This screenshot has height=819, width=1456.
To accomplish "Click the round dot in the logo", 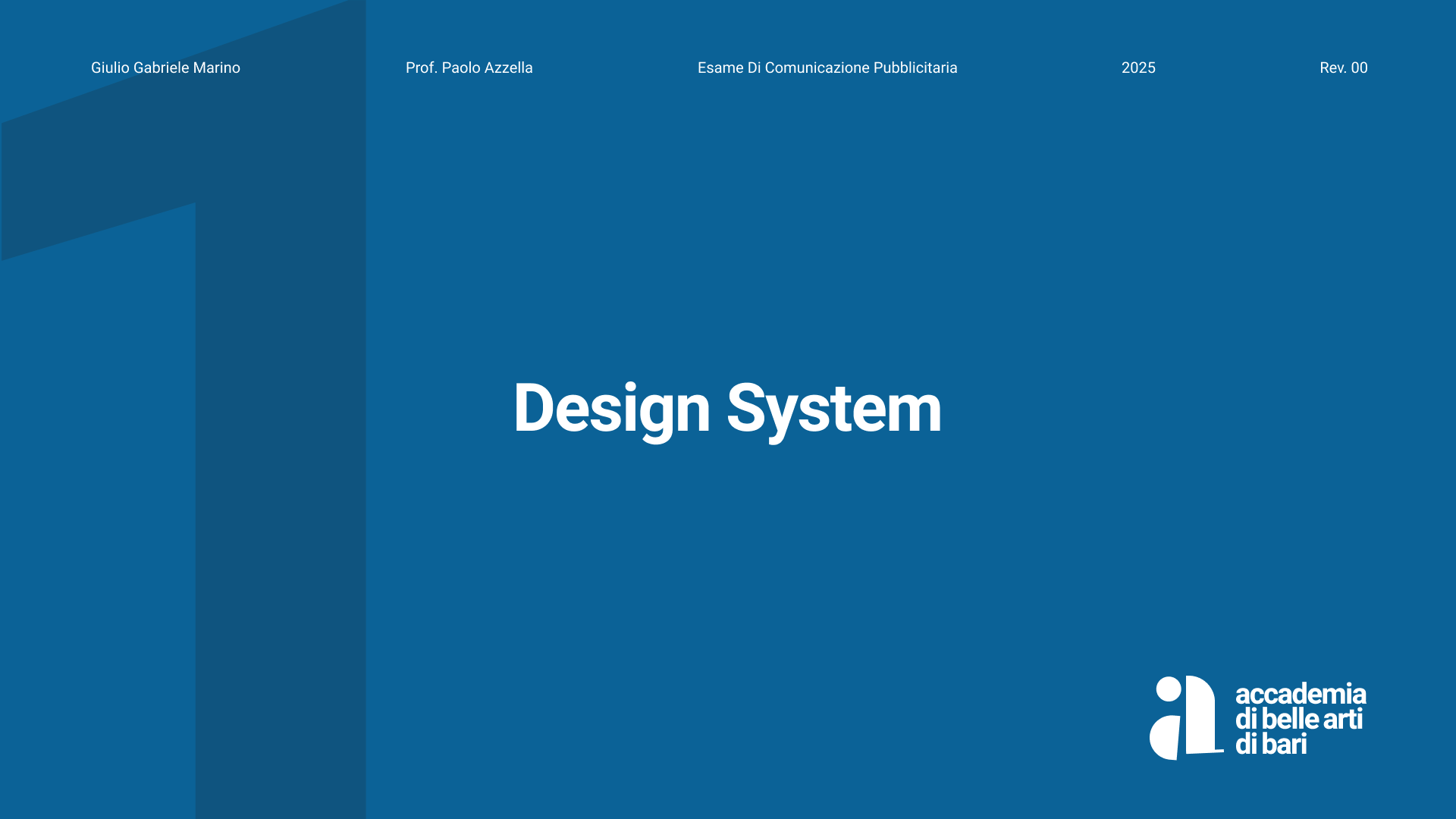I will [x=1168, y=689].
